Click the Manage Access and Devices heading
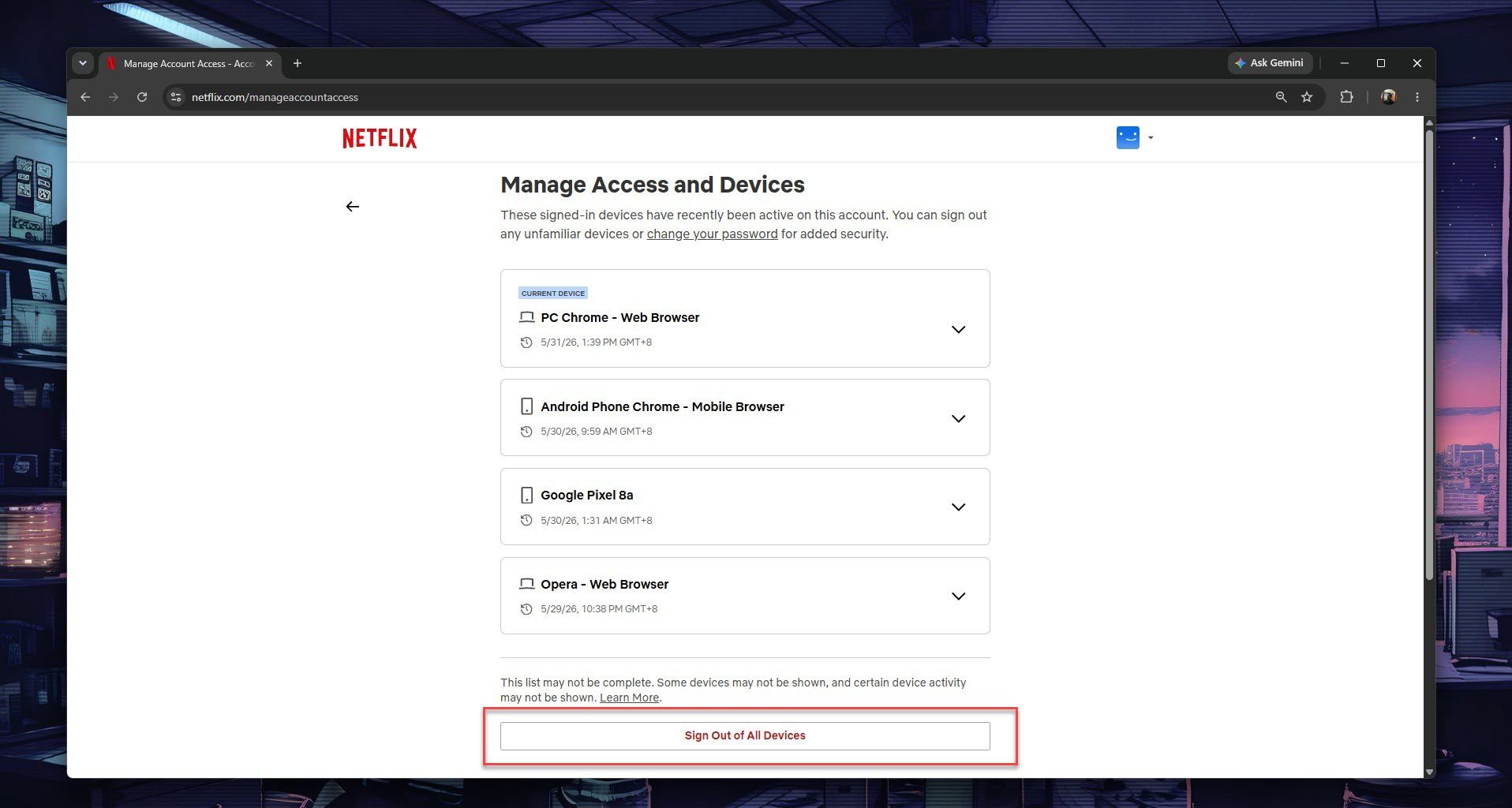This screenshot has width=1512, height=808. (x=653, y=185)
